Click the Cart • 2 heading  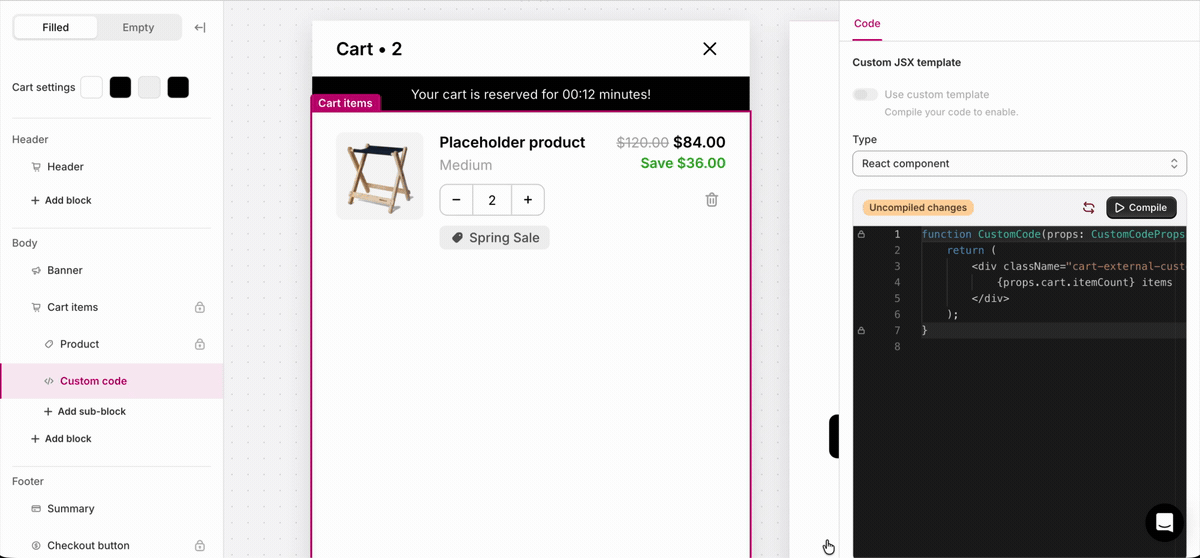click(369, 49)
